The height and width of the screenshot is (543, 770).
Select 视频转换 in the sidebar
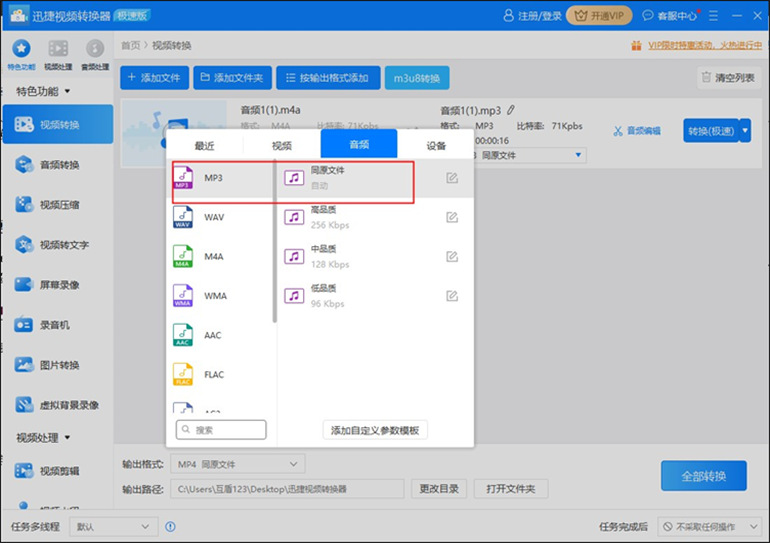[x=58, y=124]
